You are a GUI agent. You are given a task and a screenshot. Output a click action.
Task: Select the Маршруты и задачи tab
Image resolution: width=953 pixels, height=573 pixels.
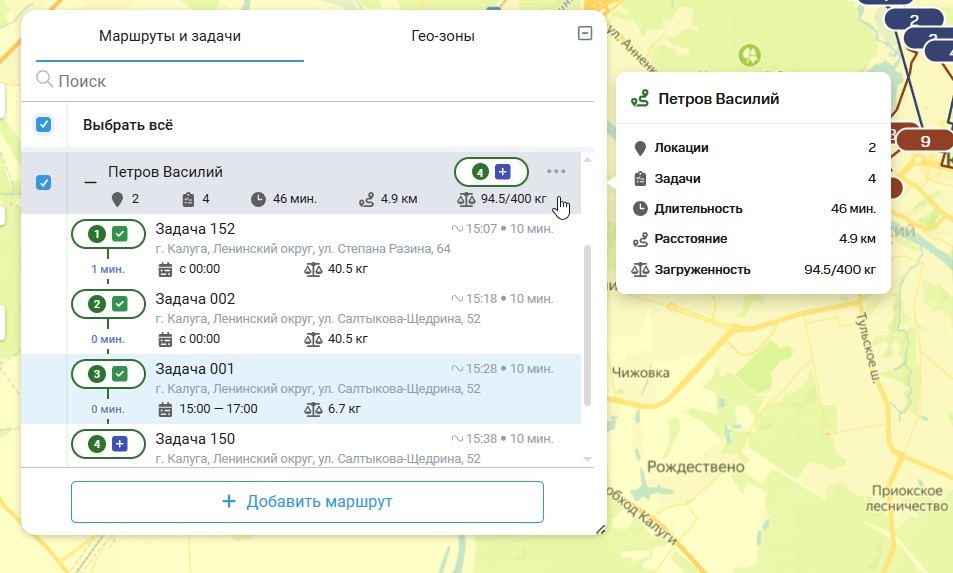pos(170,36)
